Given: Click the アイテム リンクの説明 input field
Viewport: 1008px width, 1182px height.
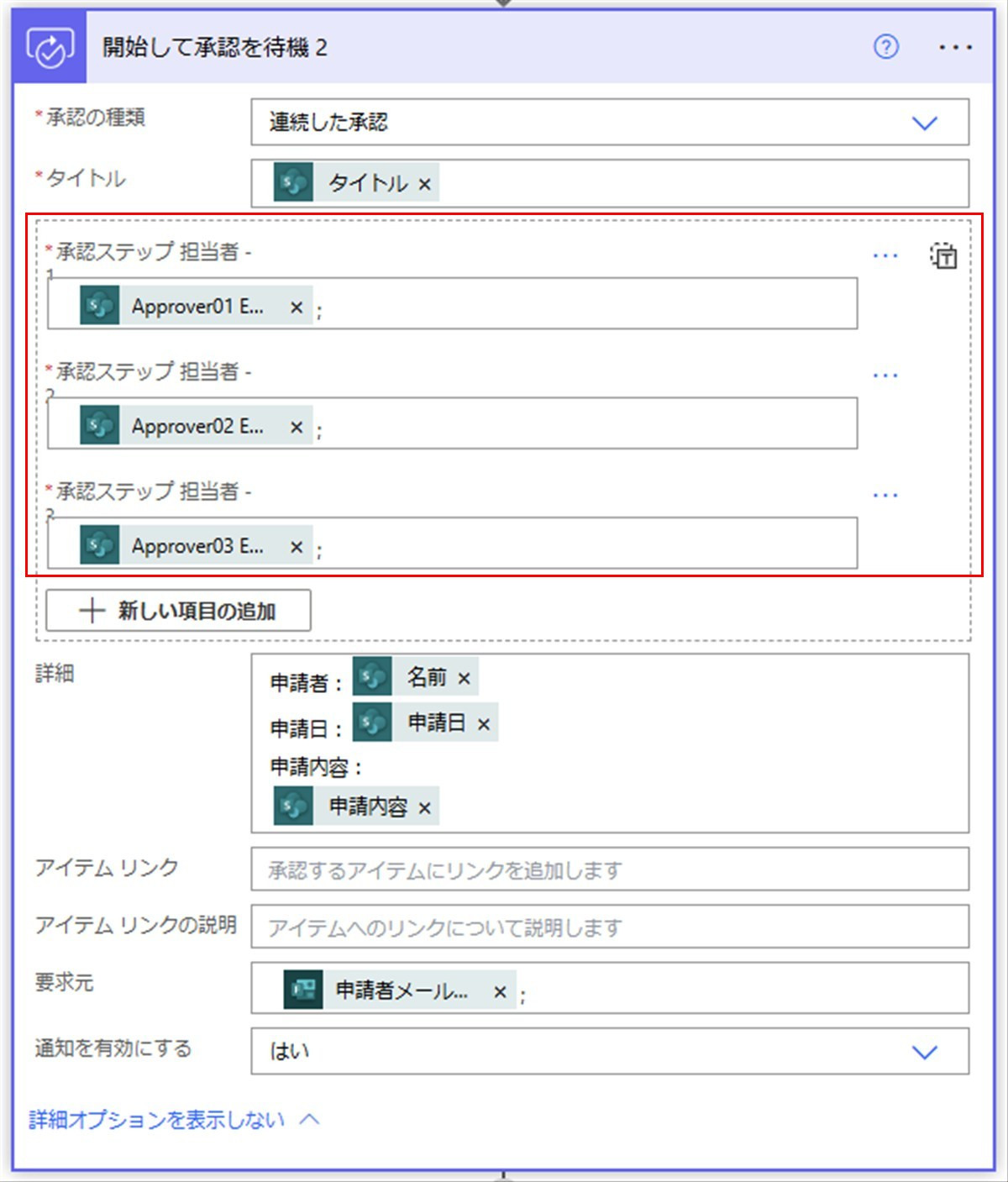Looking at the screenshot, I should coord(609,927).
